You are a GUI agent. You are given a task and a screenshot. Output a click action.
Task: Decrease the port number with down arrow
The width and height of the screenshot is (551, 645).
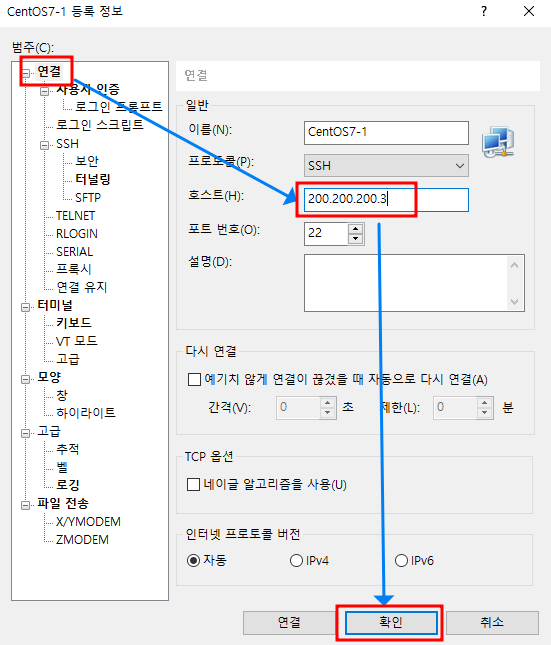pos(356,239)
